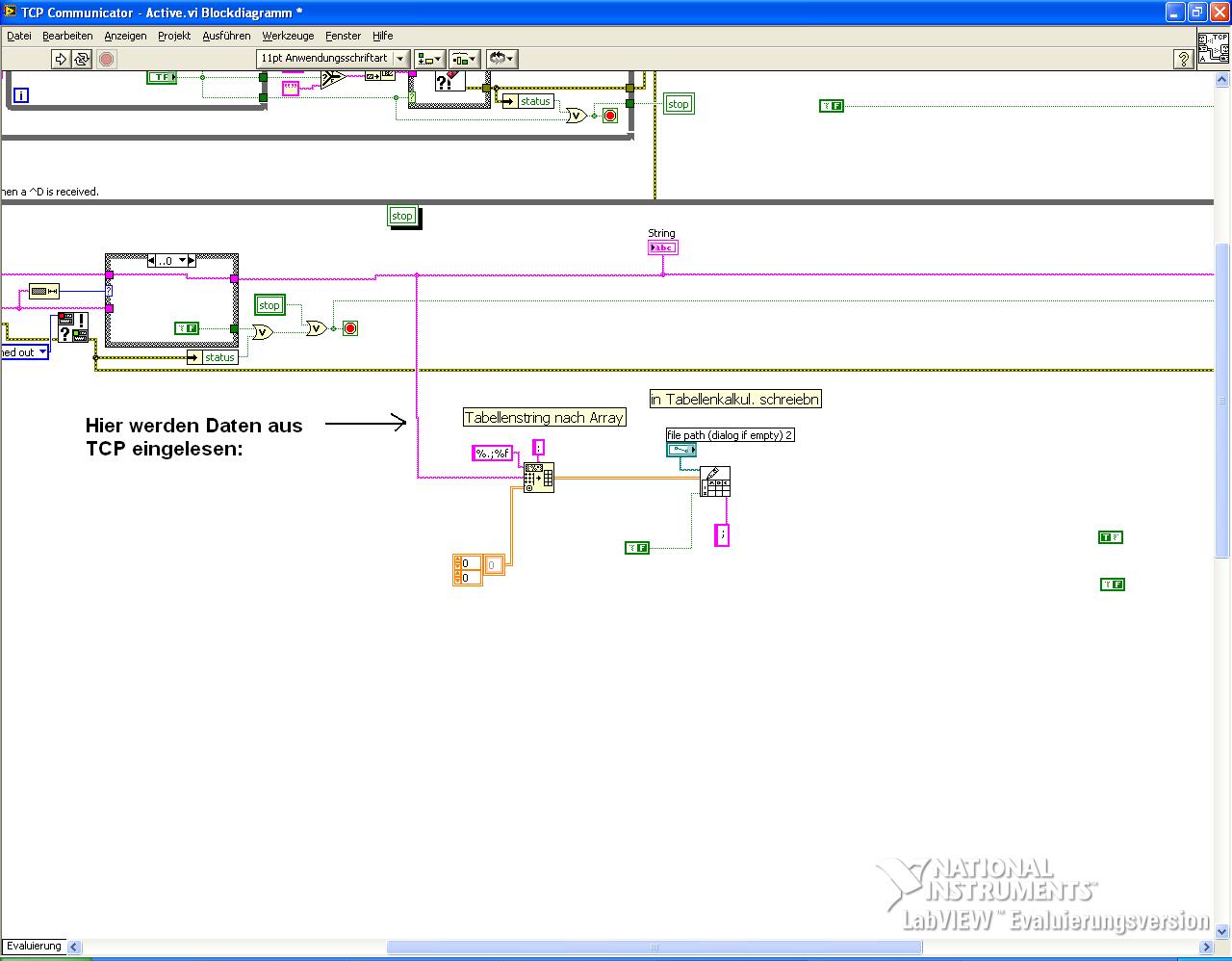The width and height of the screenshot is (1232, 961).
Task: Go to the previous case with the left arrow
Action: point(152,261)
